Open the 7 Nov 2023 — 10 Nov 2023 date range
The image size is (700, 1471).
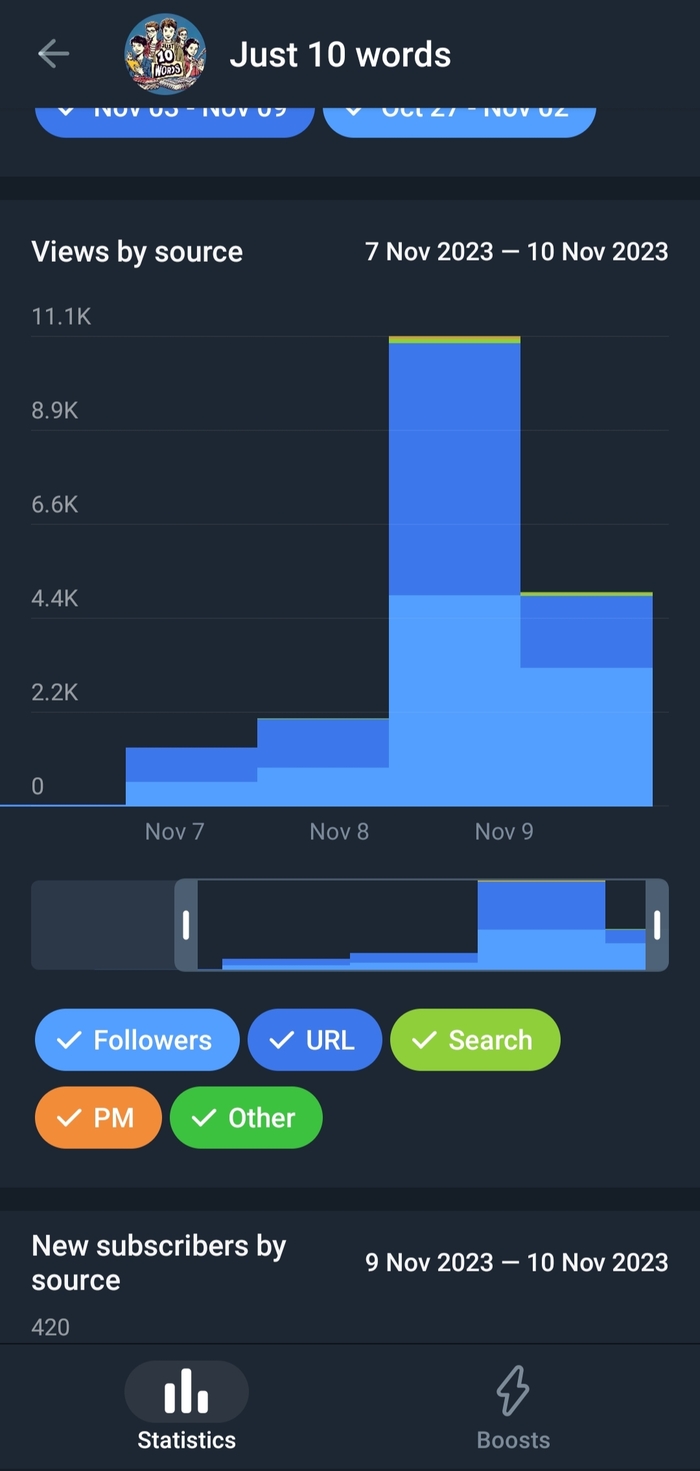coord(516,251)
